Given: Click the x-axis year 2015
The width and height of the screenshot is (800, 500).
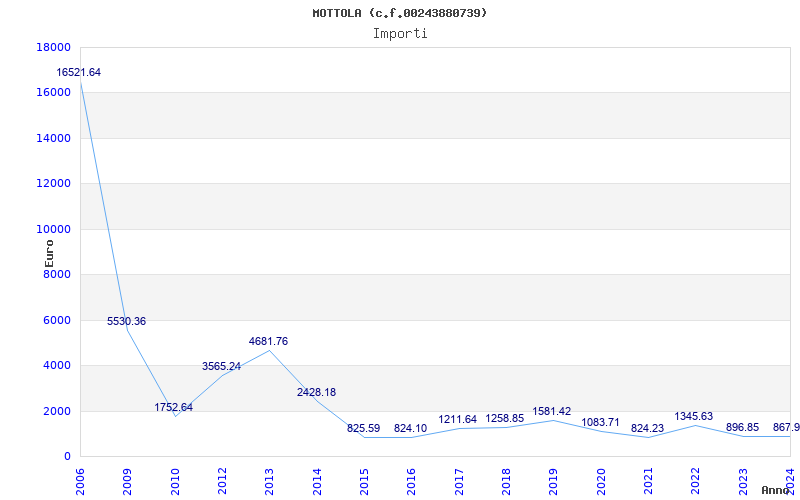Looking at the screenshot, I should tap(364, 482).
